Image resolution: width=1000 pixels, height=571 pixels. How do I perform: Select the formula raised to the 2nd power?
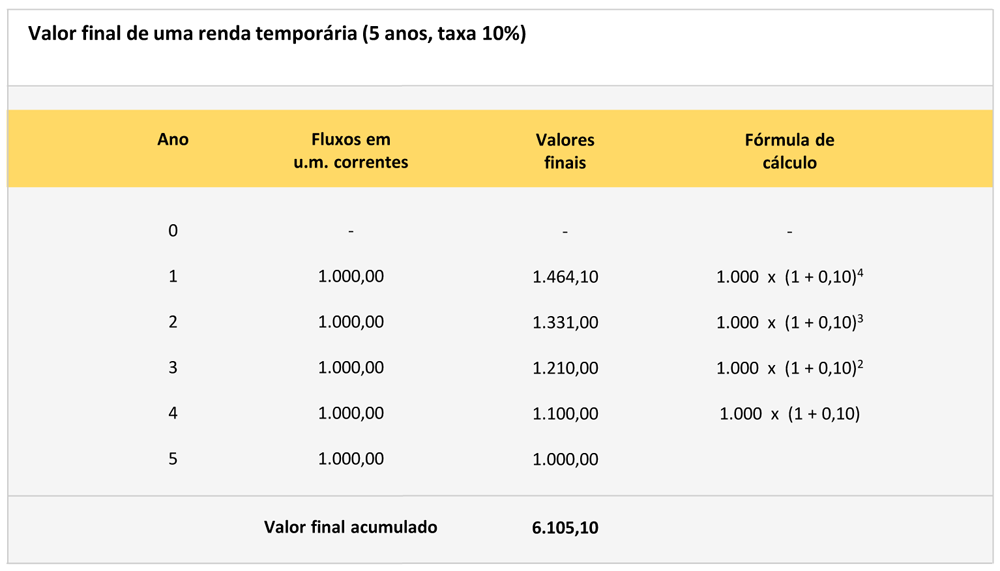pos(789,368)
